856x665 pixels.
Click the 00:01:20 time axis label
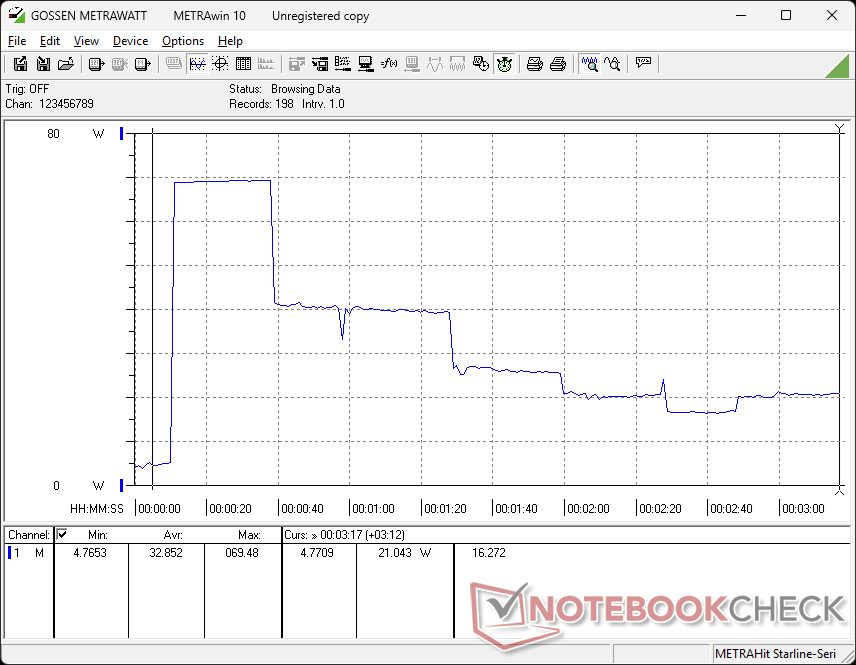444,508
